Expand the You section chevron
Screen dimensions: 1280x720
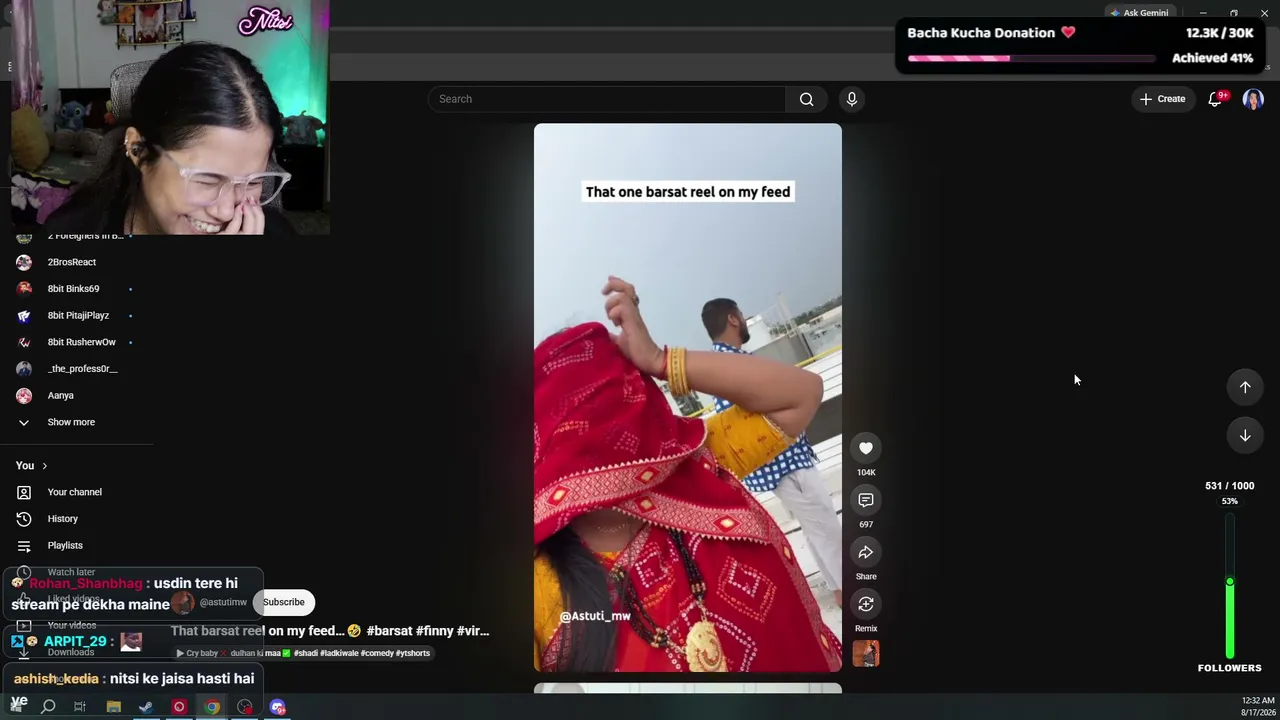click(44, 466)
